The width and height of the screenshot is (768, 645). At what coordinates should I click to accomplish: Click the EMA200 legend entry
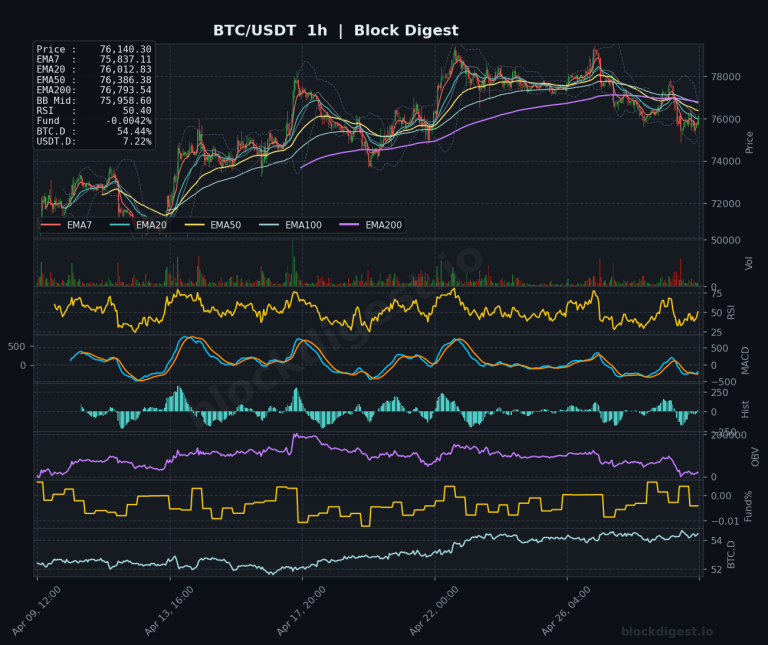tap(370, 225)
